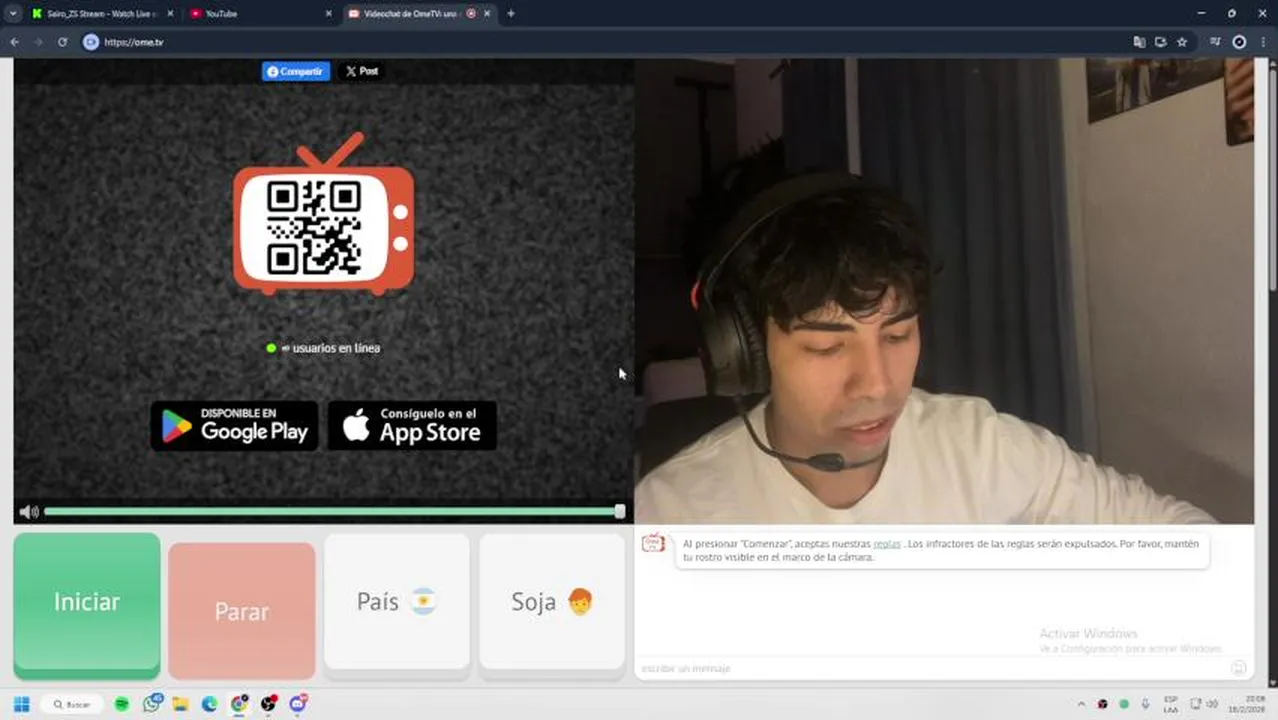
Task: Open the browser profile avatar
Action: click(1239, 42)
